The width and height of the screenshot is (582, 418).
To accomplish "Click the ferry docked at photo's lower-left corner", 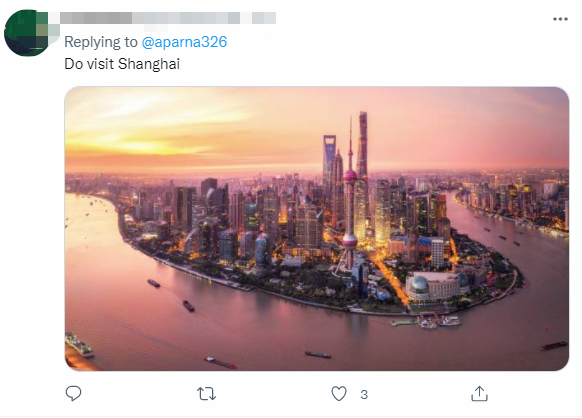I will click(x=79, y=344).
